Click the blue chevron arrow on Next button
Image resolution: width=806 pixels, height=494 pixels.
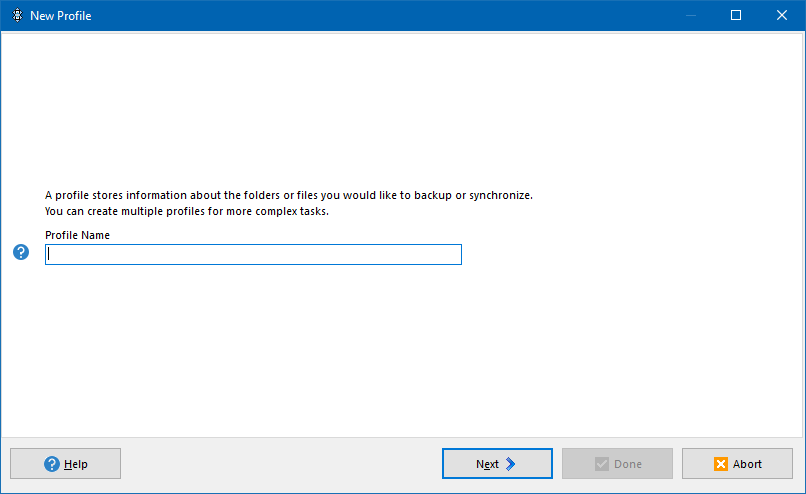[x=510, y=464]
